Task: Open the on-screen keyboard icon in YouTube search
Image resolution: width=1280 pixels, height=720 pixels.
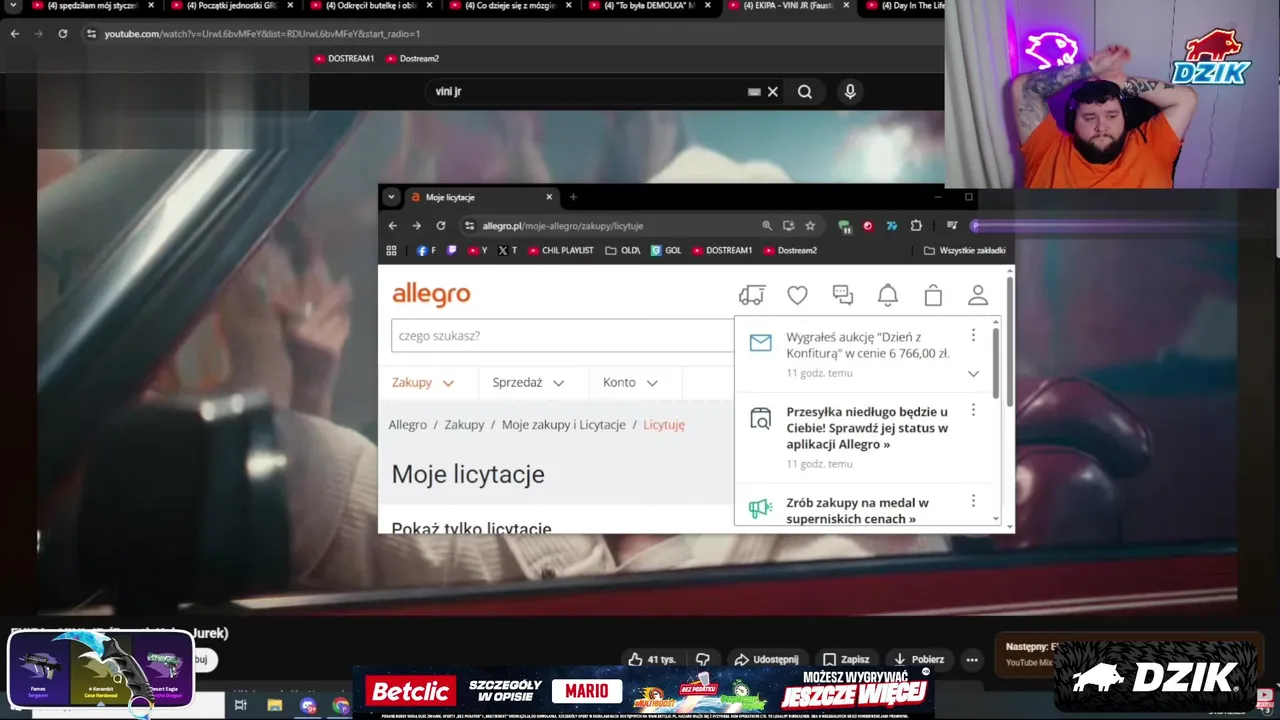Action: pyautogui.click(x=754, y=91)
